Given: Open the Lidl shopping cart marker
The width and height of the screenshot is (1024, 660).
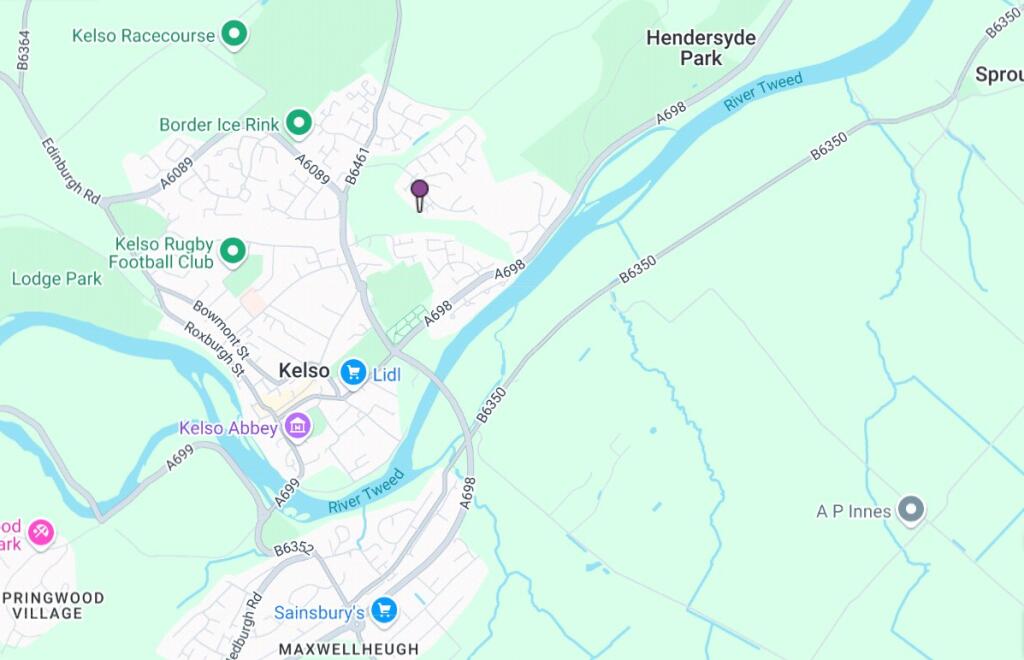Looking at the screenshot, I should point(353,374).
